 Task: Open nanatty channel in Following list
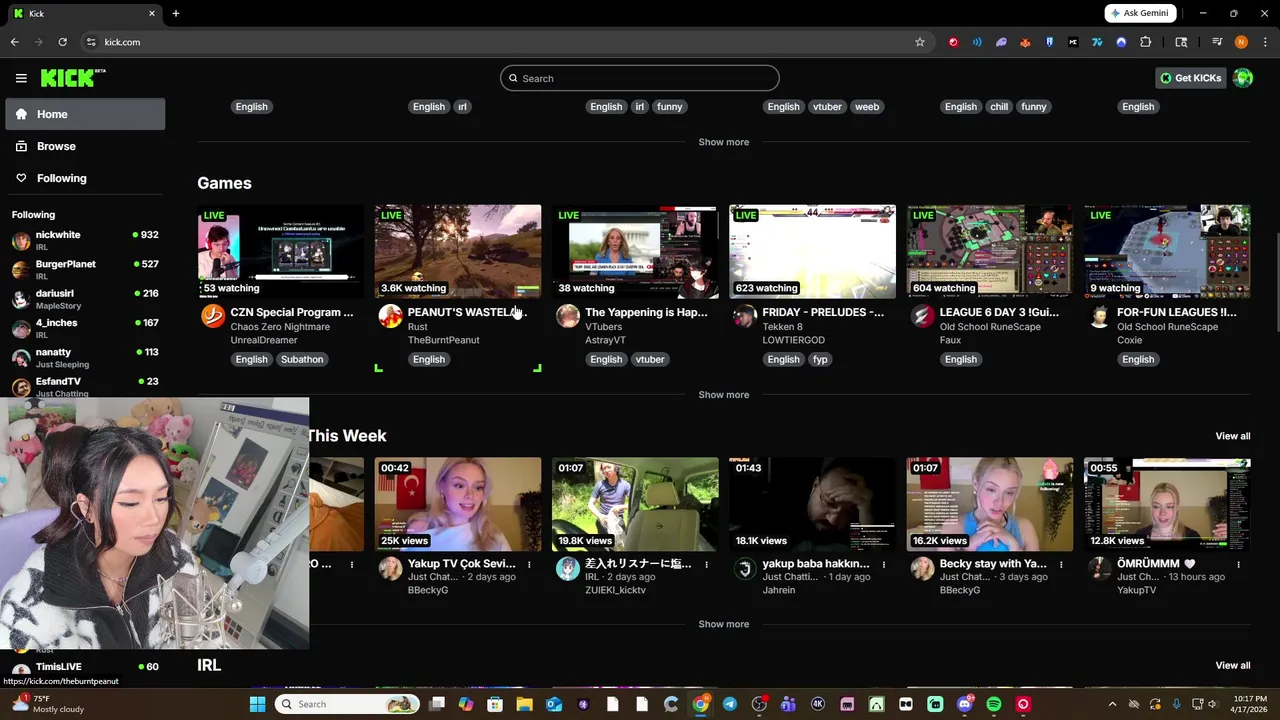(85, 357)
